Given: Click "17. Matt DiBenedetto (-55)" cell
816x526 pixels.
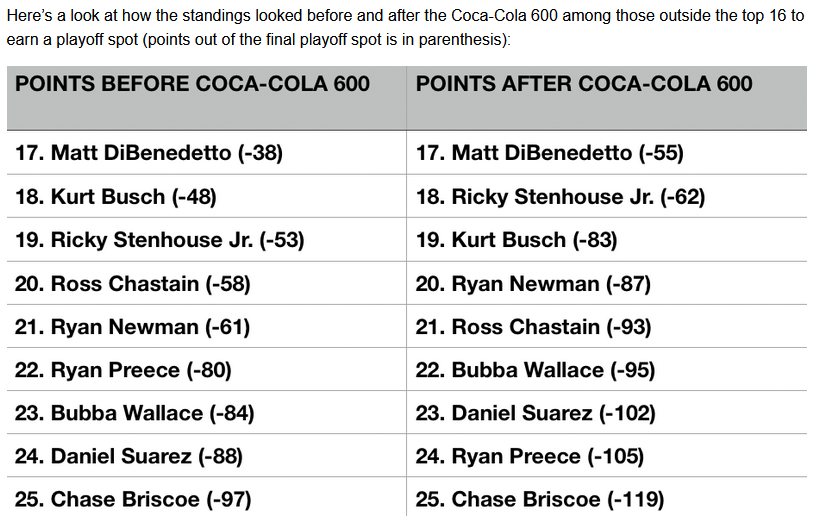Looking at the screenshot, I should click(x=550, y=153).
